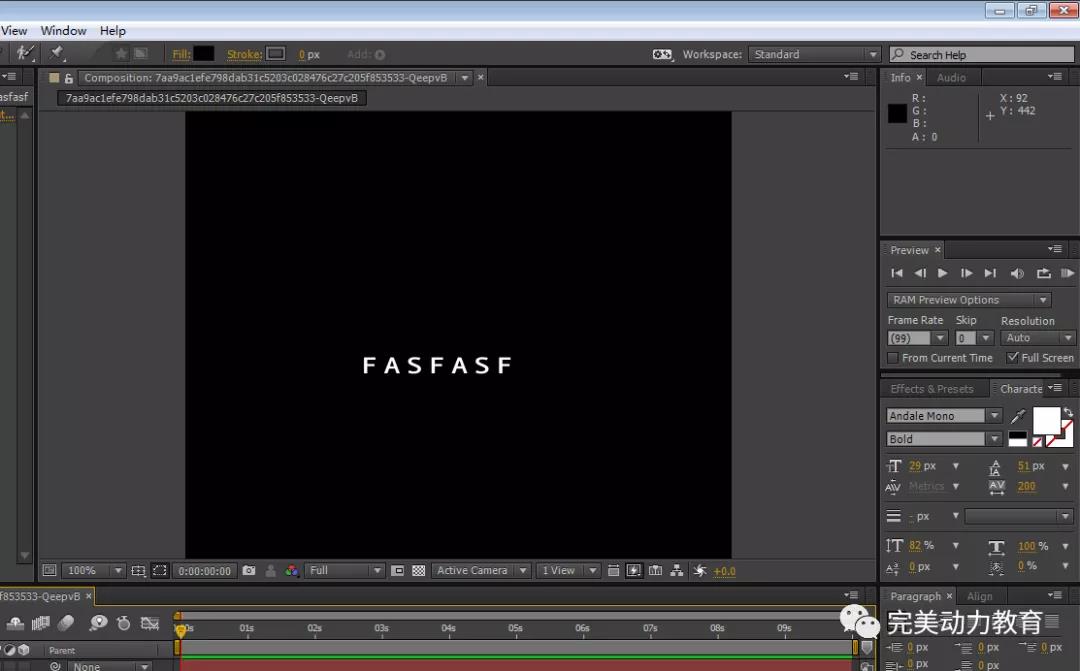
Task: Click the Play button in Preview panel
Action: [x=942, y=273]
